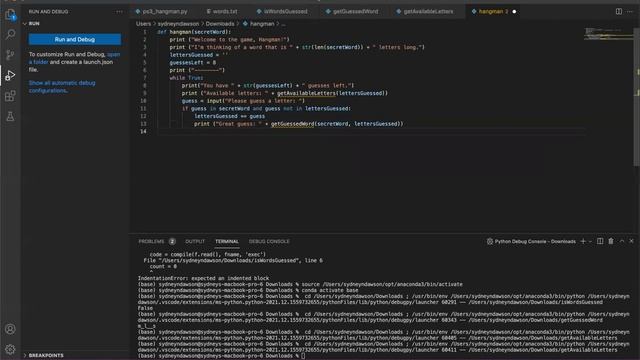Click the problems count badge
The image size is (640, 360).
point(172,242)
